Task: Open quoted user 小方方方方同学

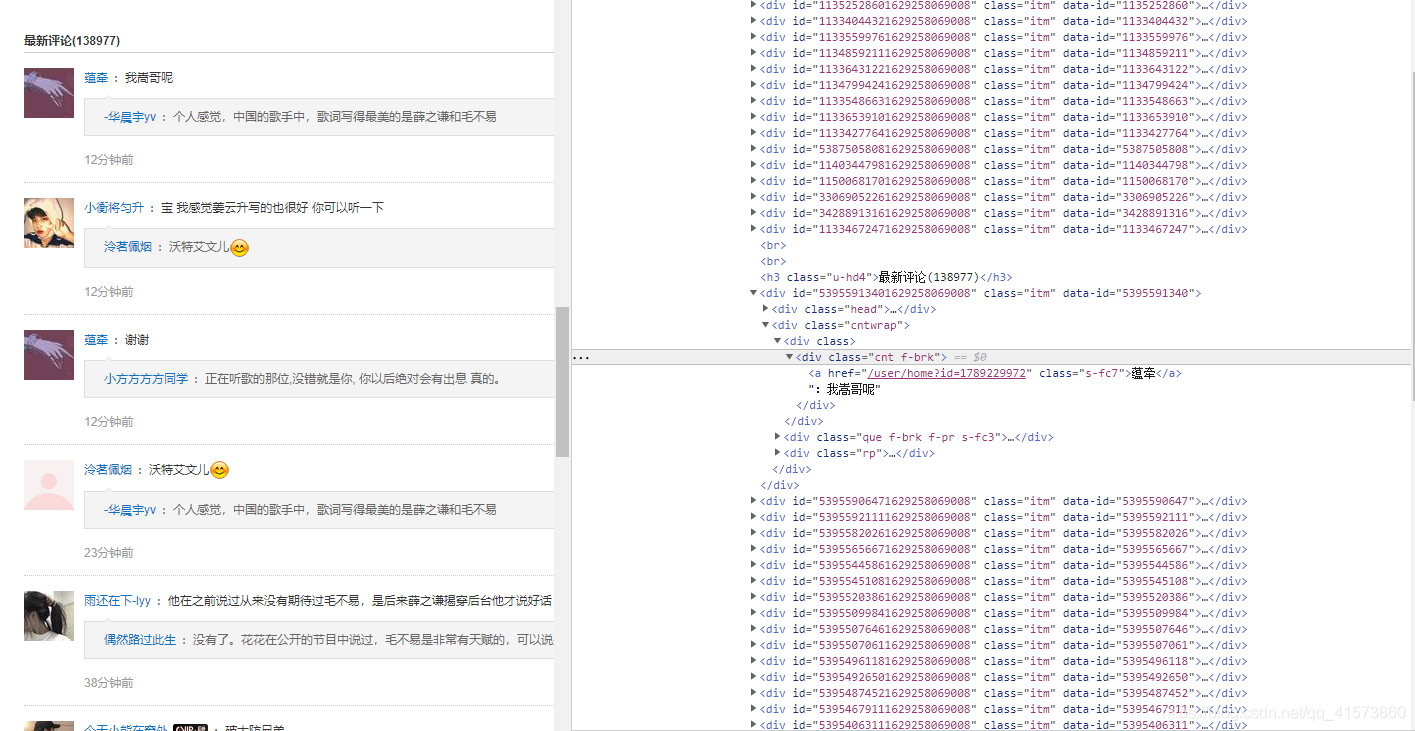Action: point(146,379)
